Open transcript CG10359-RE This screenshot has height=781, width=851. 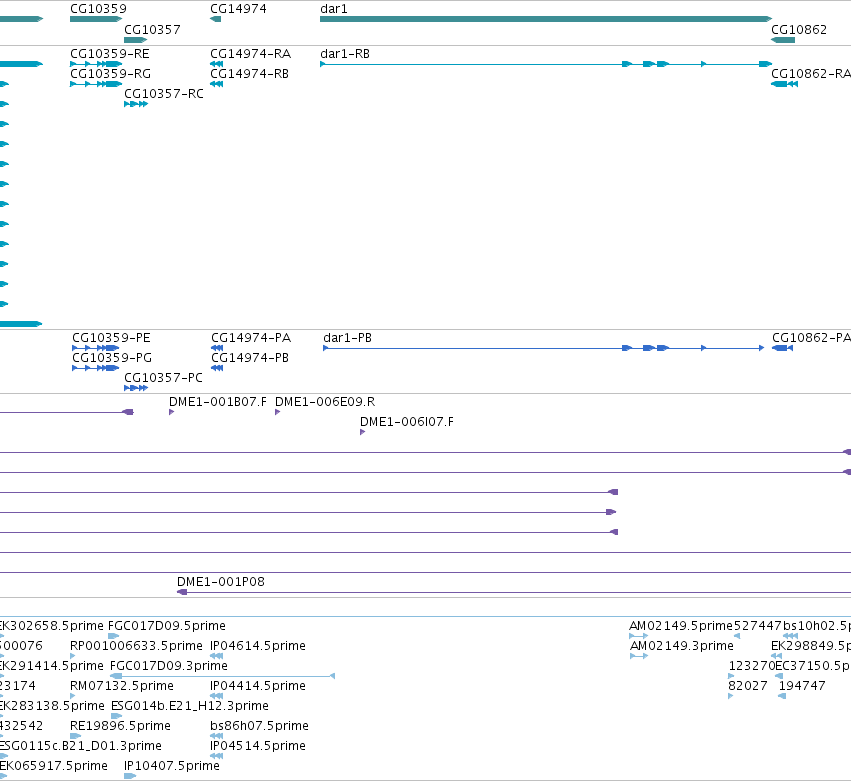110,54
